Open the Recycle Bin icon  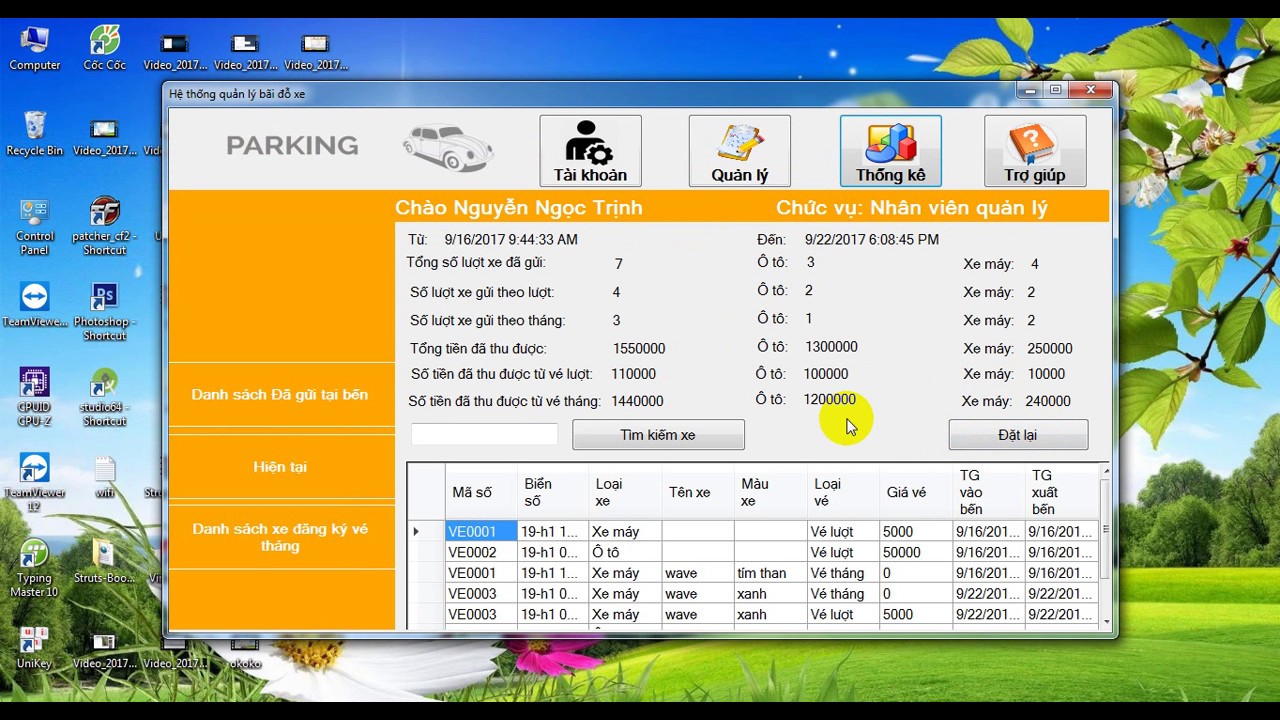(35, 133)
